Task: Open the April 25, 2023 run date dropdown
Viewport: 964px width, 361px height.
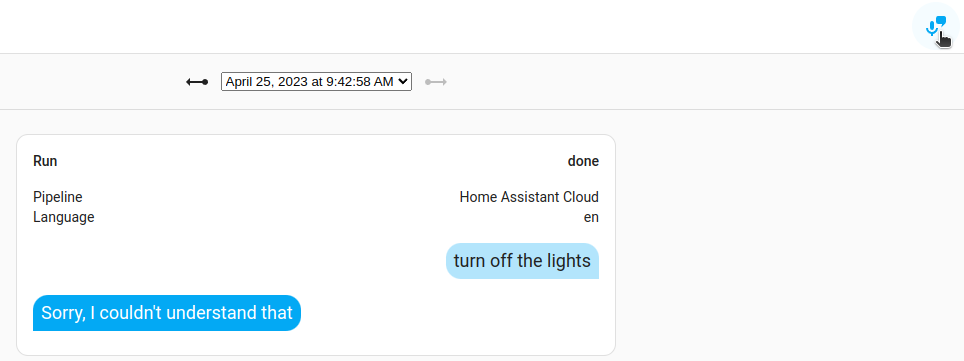Action: pyautogui.click(x=316, y=82)
